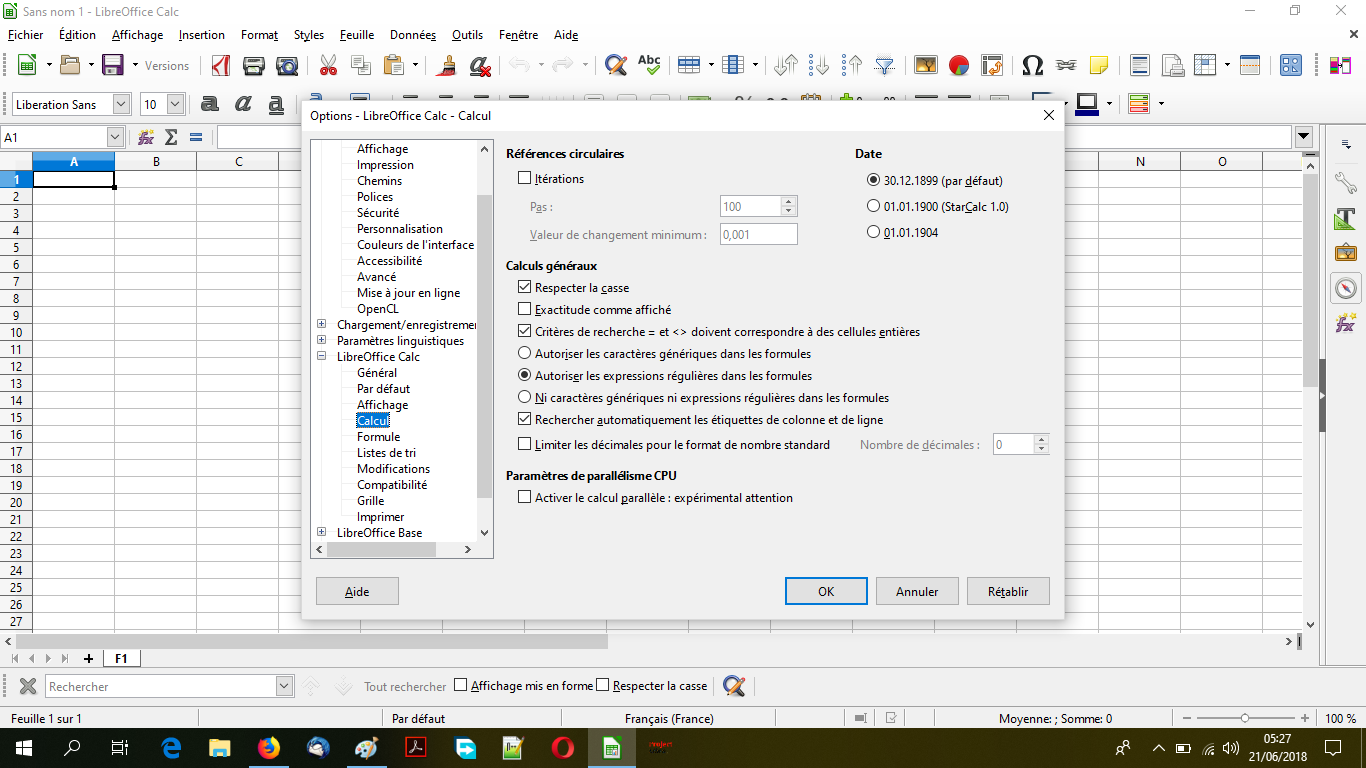Open the Function Wizard fx icon
The height and width of the screenshot is (768, 1366).
pos(146,137)
